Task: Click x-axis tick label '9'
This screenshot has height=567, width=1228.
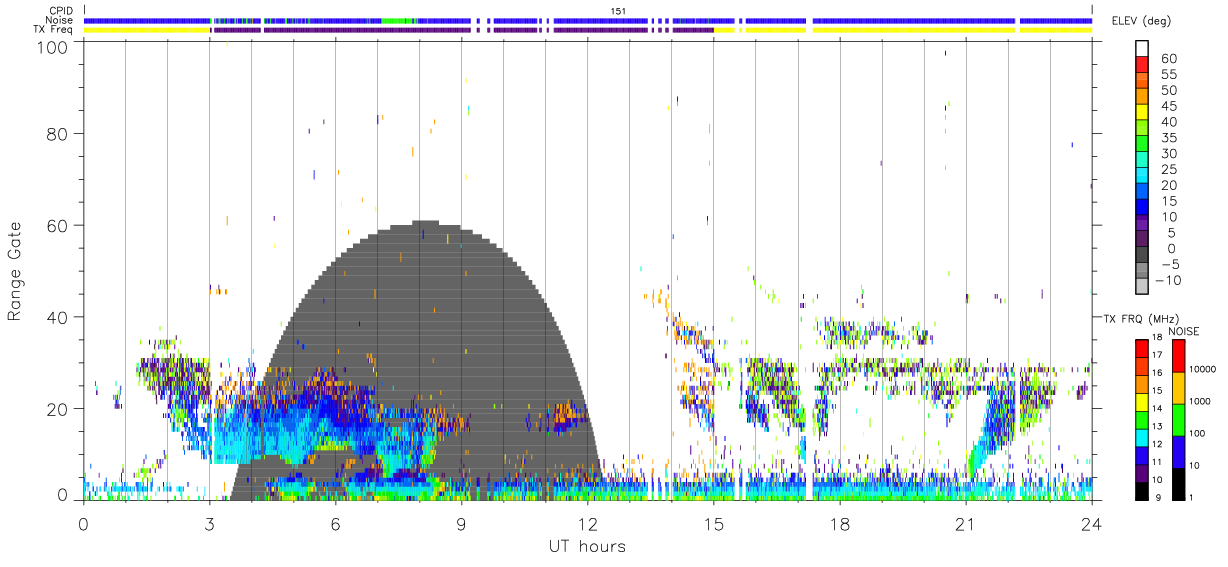Action: click(461, 522)
